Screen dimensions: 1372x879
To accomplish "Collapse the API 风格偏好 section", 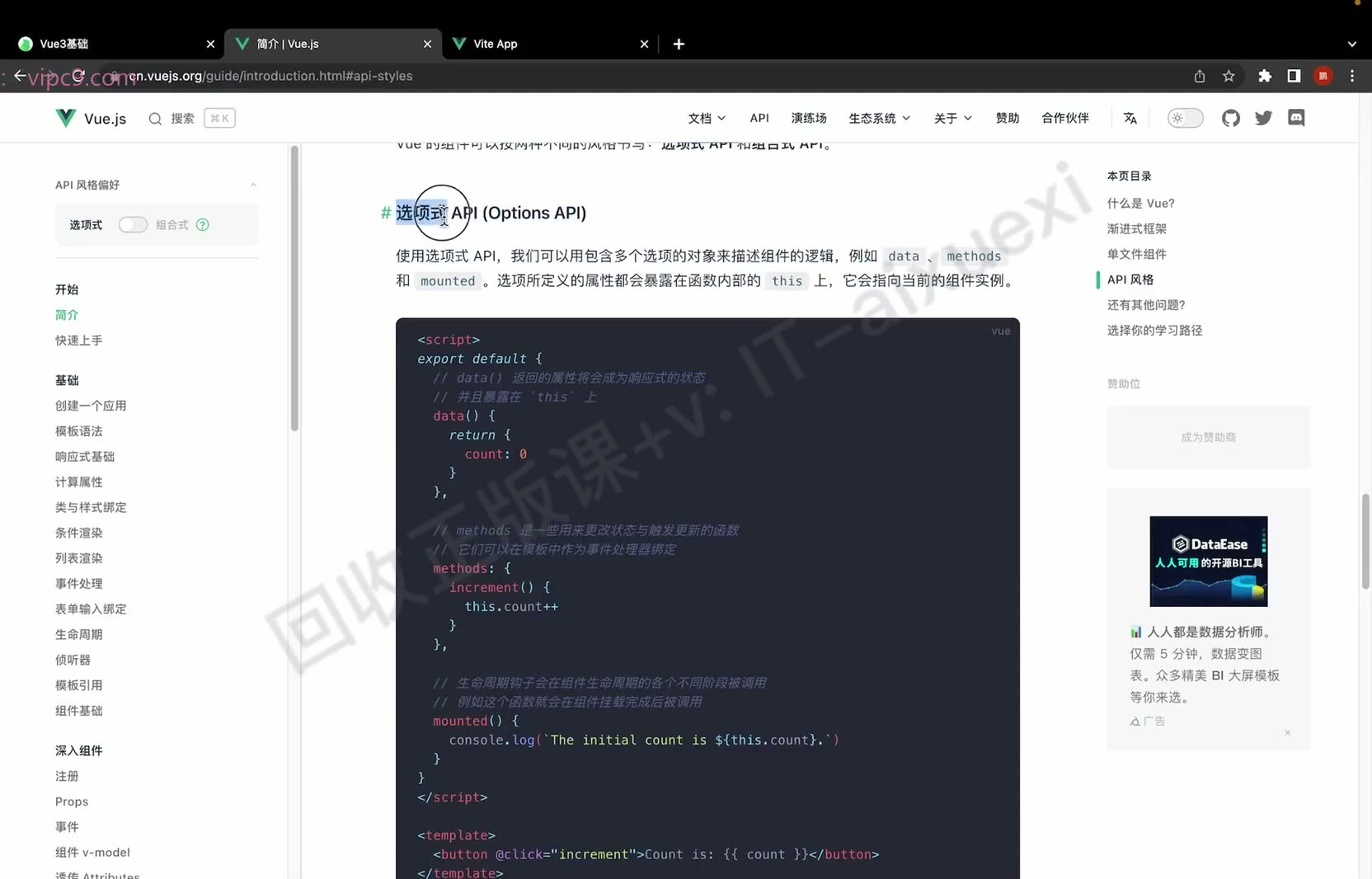I will click(x=253, y=185).
